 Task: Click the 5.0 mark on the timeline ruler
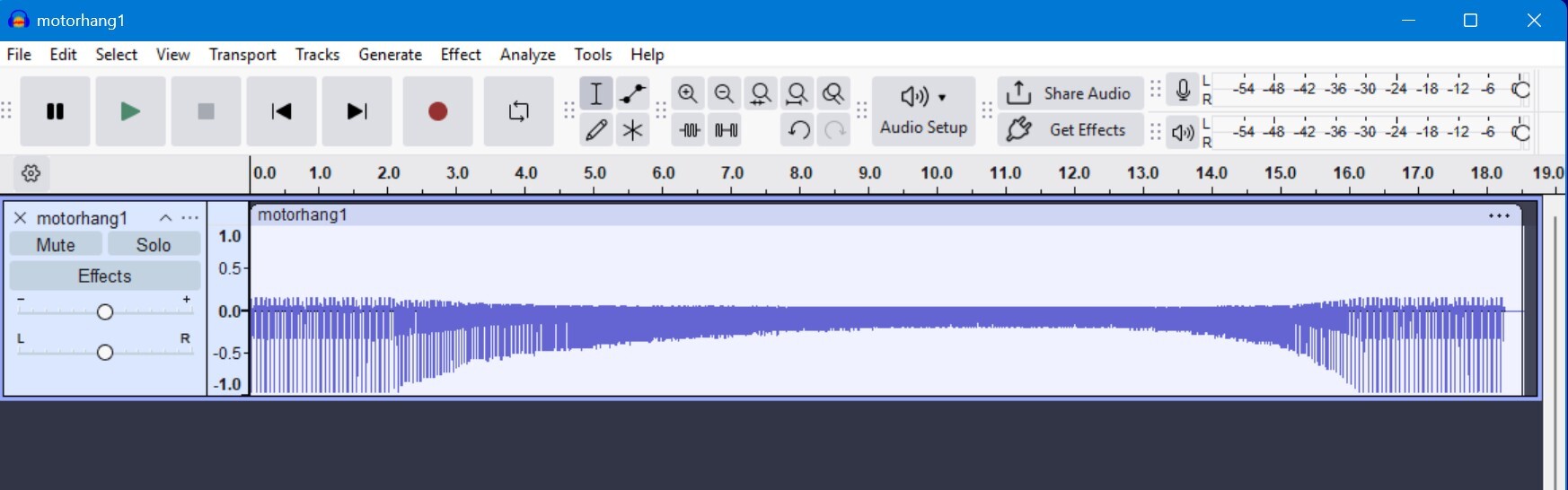(595, 173)
